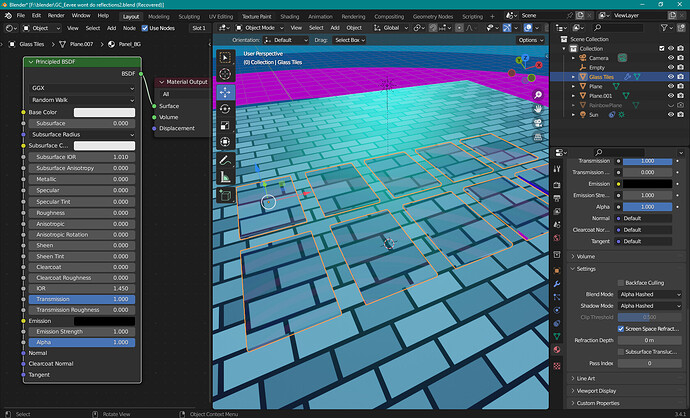Switch to the UV Editing workspace tab
Image resolution: width=690 pixels, height=418 pixels.
(220, 16)
